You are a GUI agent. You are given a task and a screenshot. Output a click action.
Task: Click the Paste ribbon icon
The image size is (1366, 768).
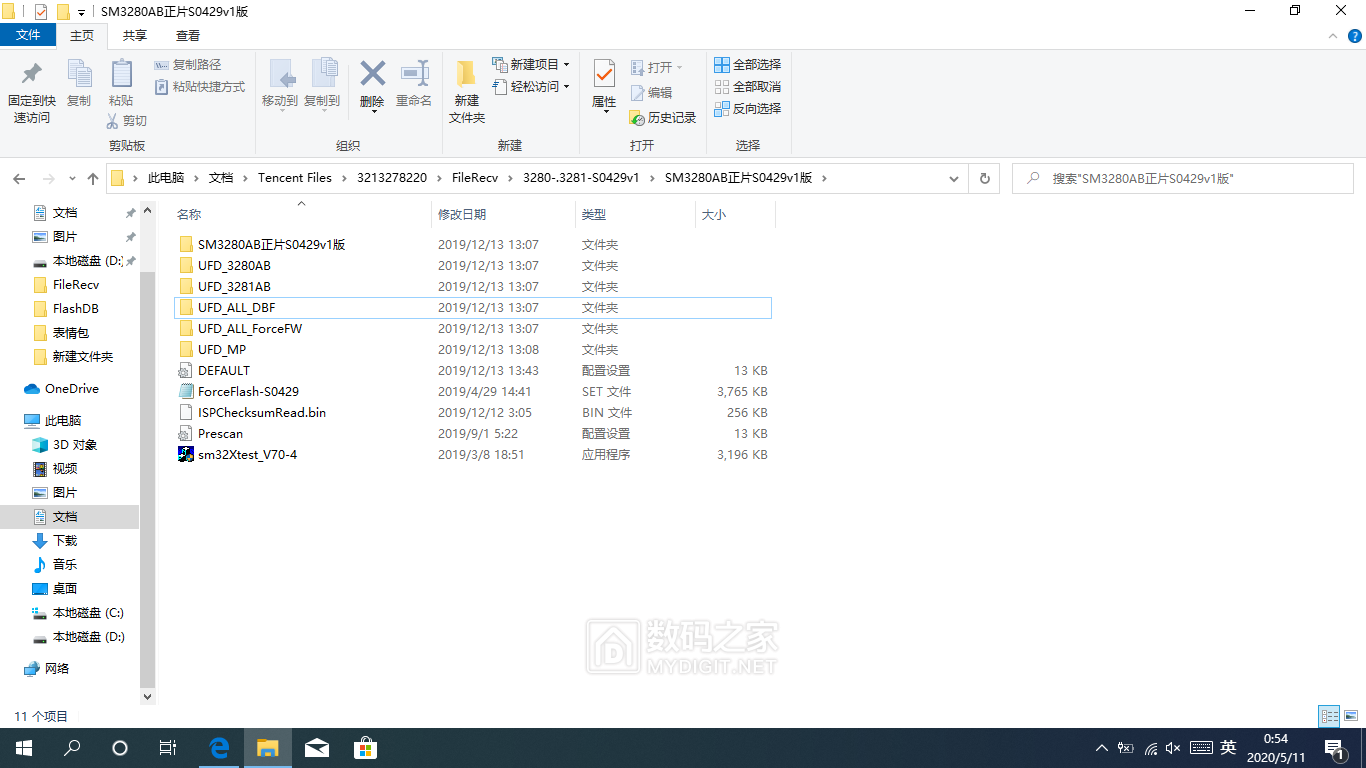pos(121,84)
